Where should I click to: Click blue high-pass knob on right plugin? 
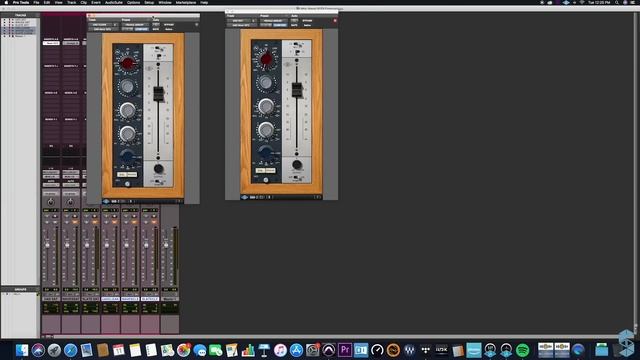(266, 152)
